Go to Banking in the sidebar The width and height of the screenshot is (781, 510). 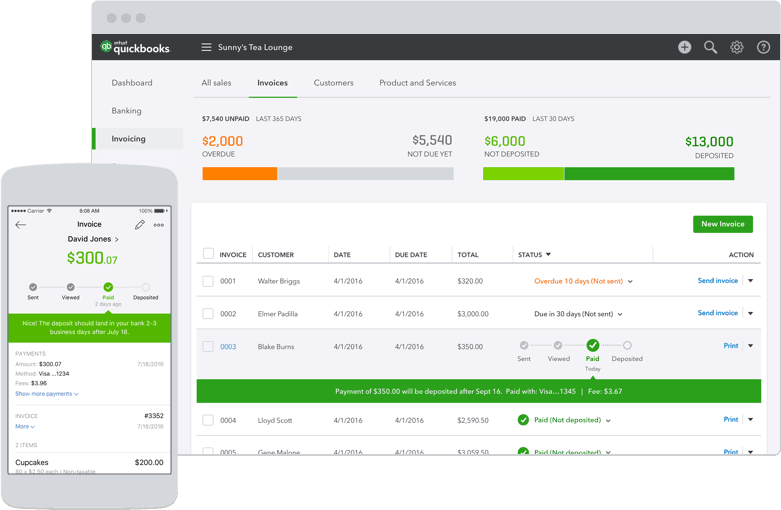(x=127, y=111)
